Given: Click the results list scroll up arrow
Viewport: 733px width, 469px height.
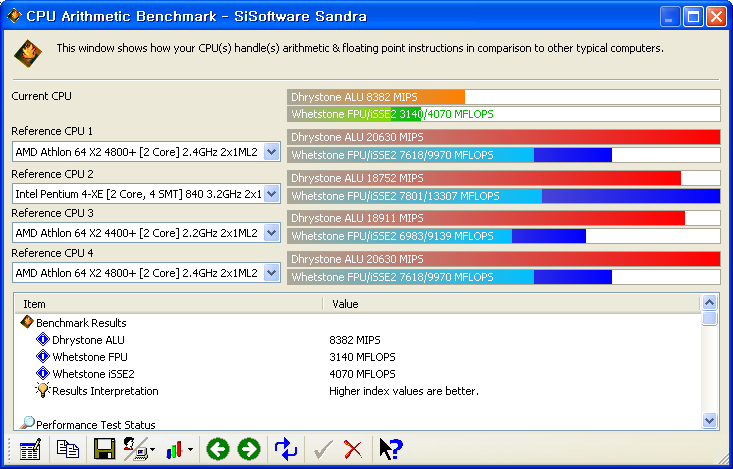Looking at the screenshot, I should coord(709,303).
